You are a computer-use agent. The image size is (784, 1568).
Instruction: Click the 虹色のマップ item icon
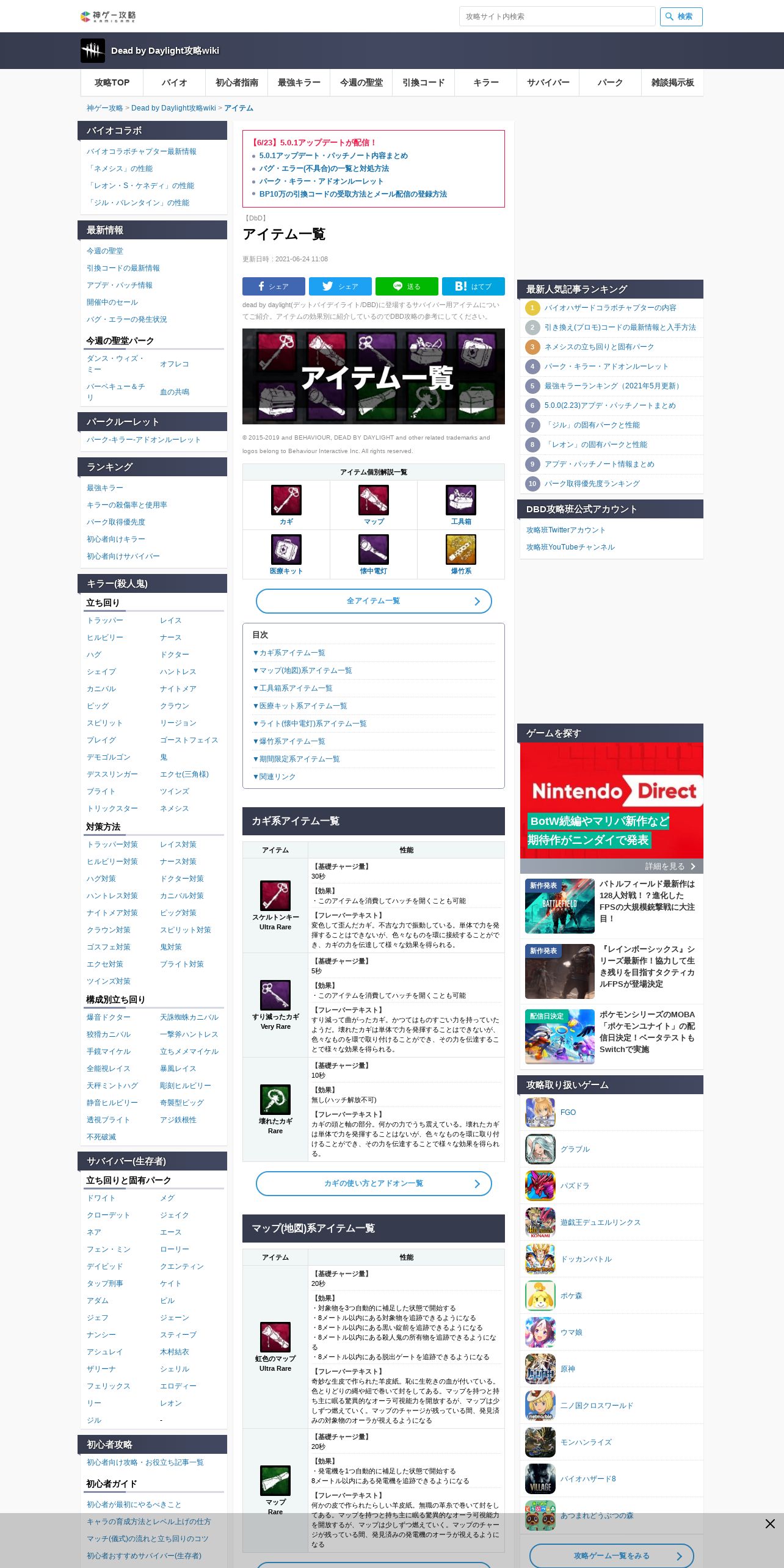point(275,1337)
